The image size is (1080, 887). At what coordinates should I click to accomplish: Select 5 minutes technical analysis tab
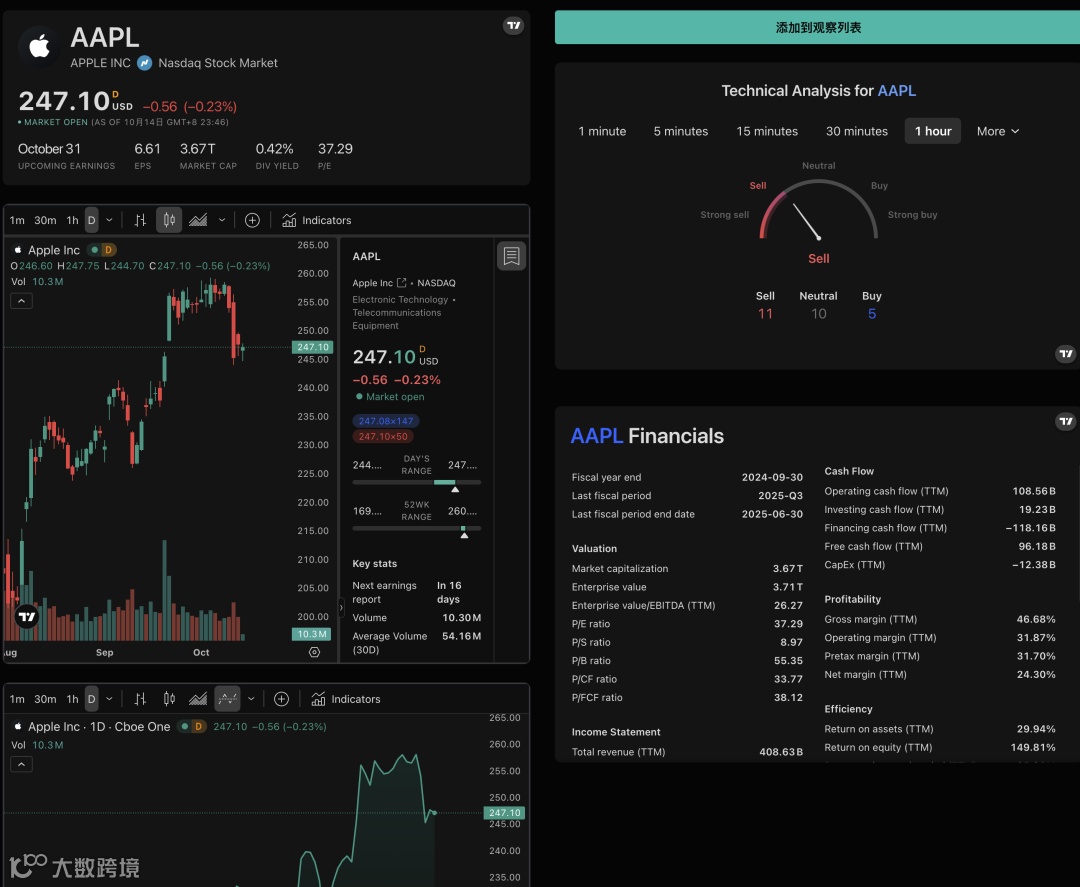pyautogui.click(x=681, y=132)
